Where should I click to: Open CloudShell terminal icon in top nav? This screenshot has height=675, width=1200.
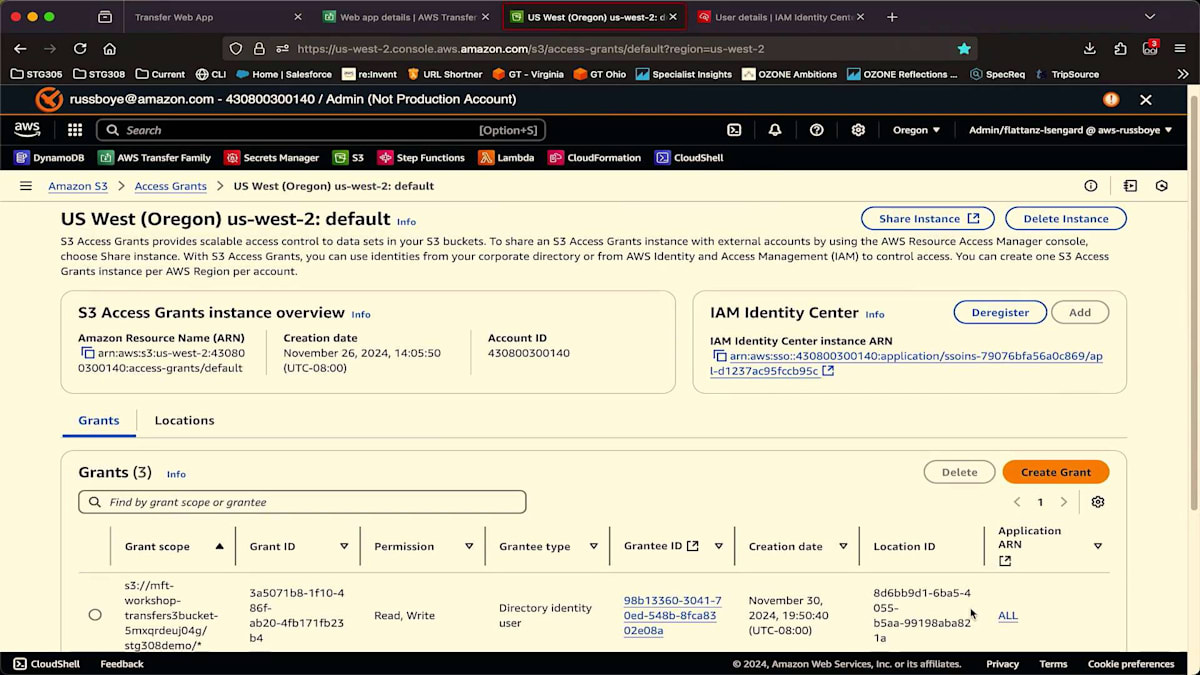pyautogui.click(x=734, y=130)
